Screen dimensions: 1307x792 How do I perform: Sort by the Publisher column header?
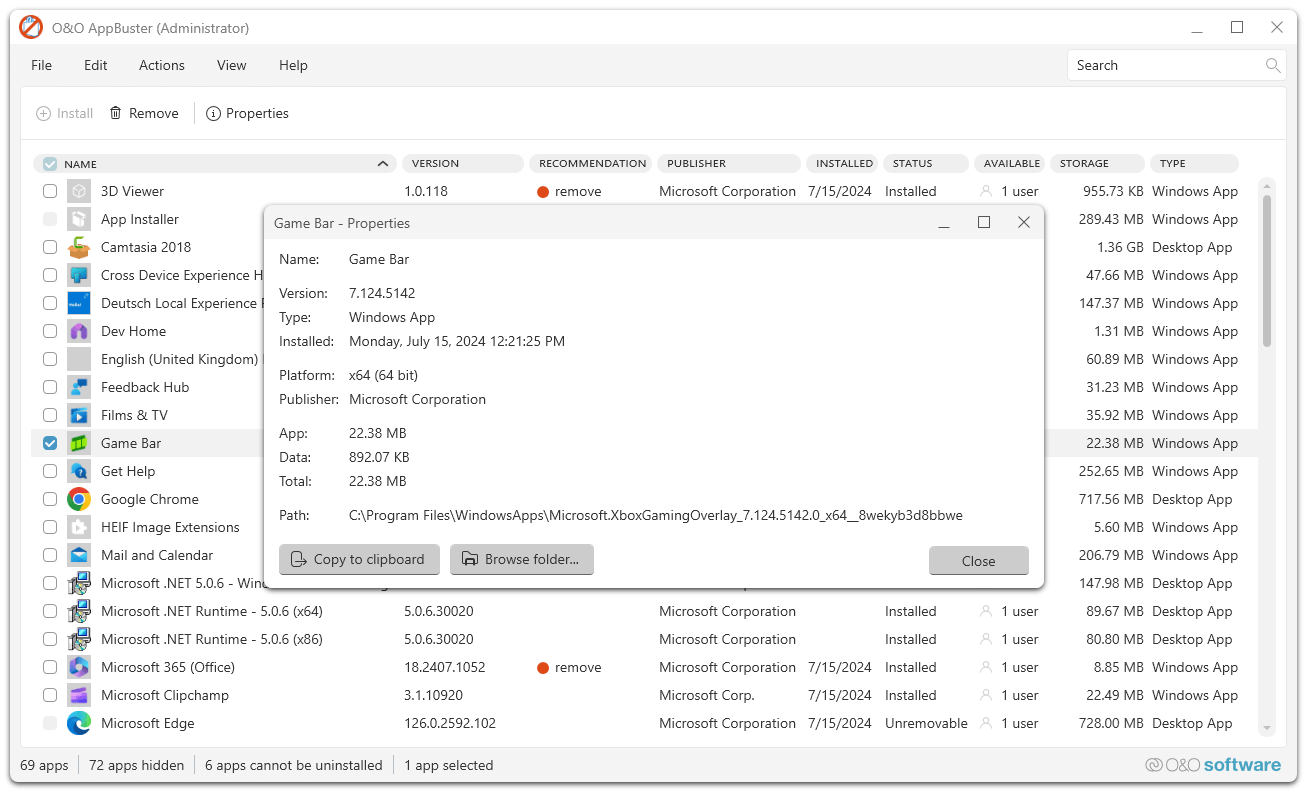(x=729, y=163)
